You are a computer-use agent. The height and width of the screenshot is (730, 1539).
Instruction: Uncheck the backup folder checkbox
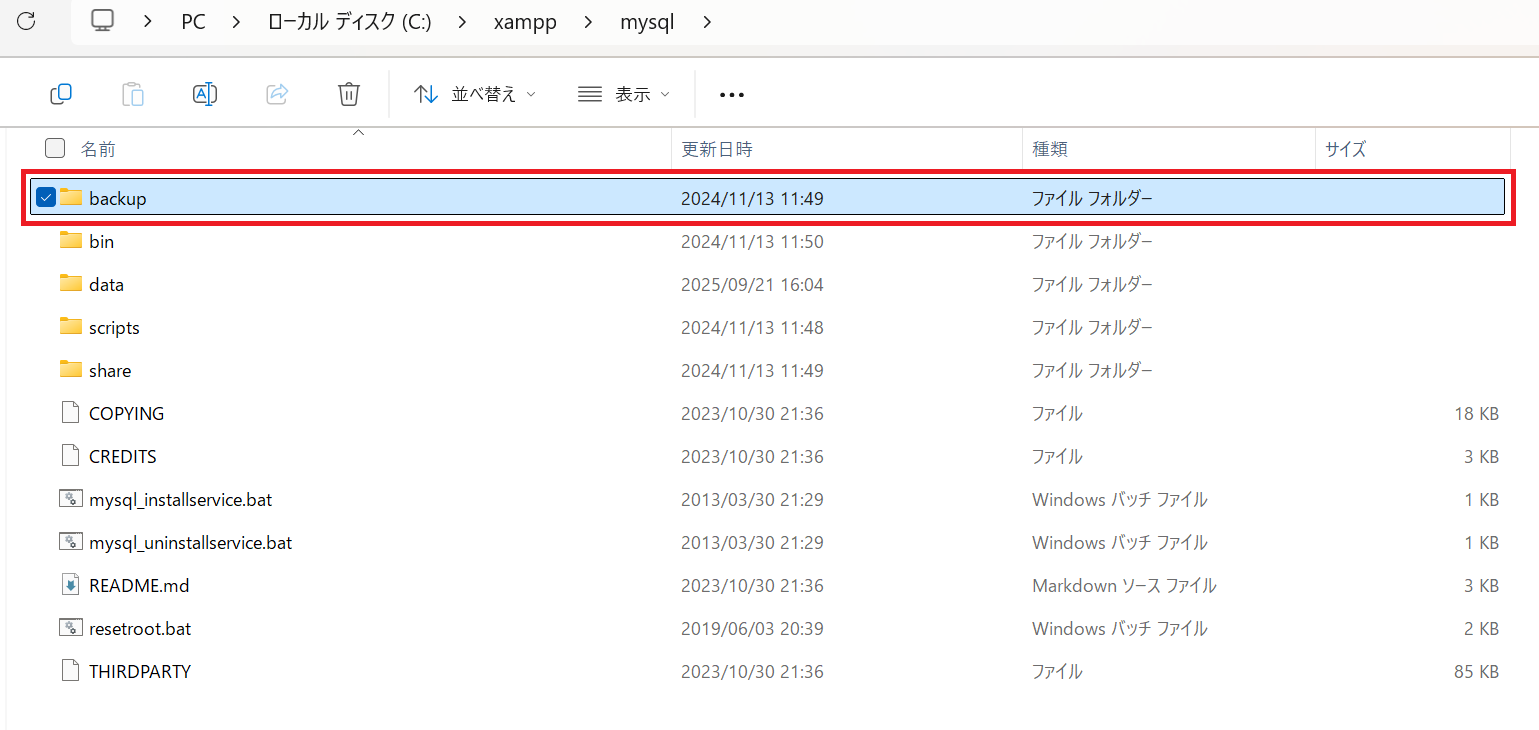46,197
